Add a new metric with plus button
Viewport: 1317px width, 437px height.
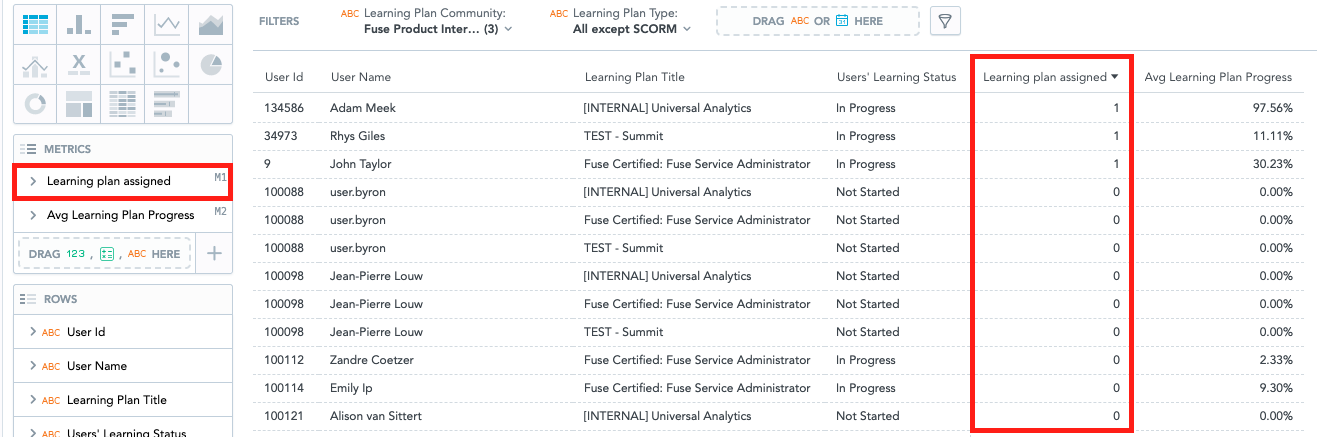pyautogui.click(x=214, y=254)
